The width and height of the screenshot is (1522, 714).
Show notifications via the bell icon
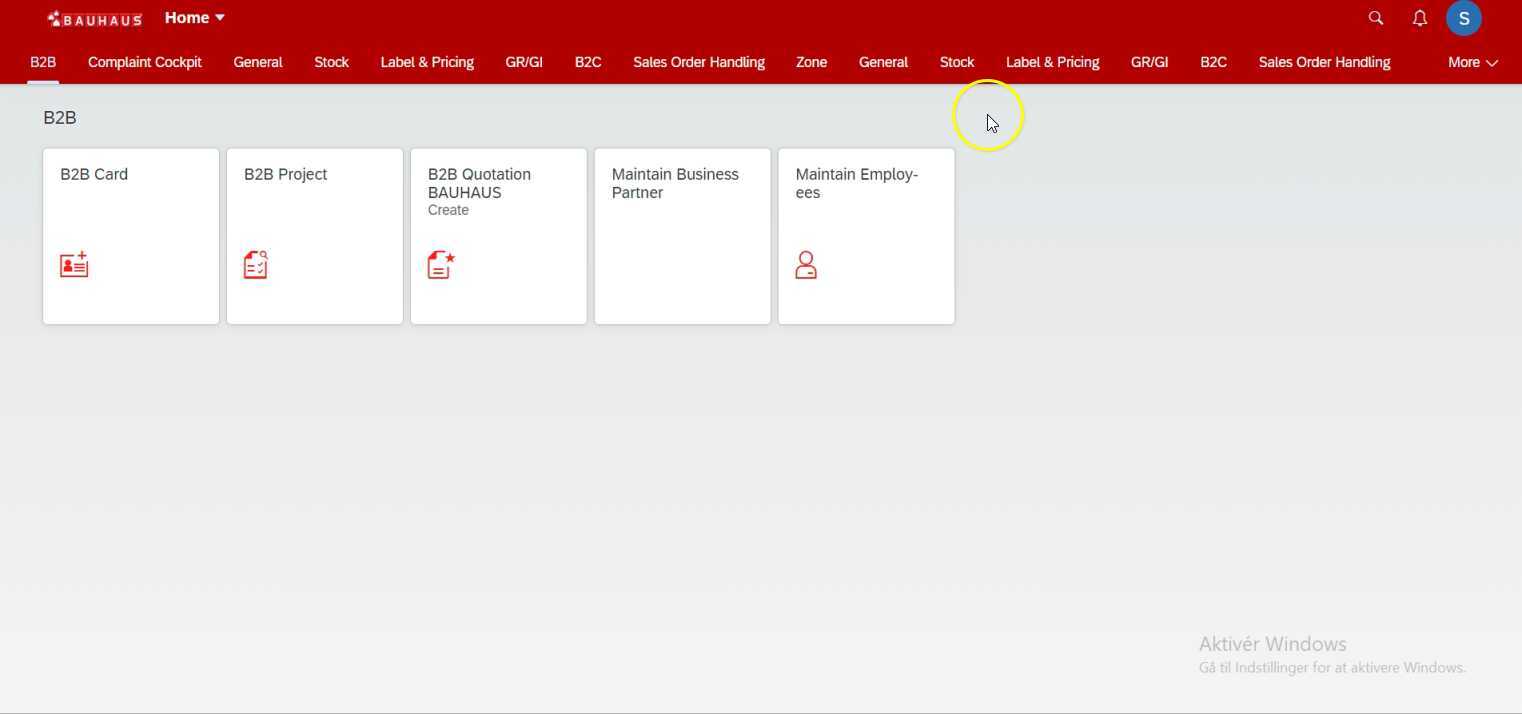point(1419,18)
